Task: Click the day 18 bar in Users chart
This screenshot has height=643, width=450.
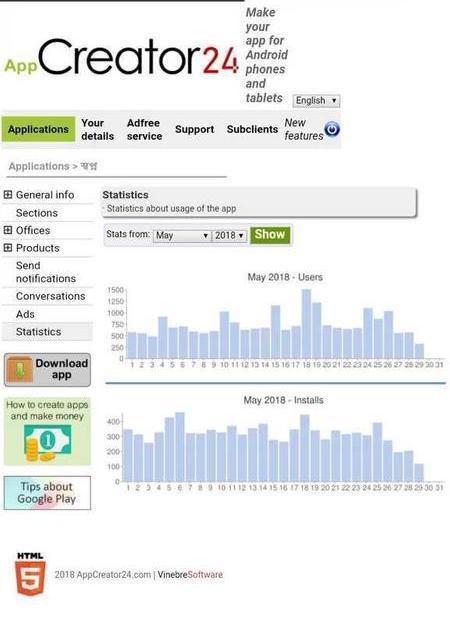Action: [x=306, y=324]
